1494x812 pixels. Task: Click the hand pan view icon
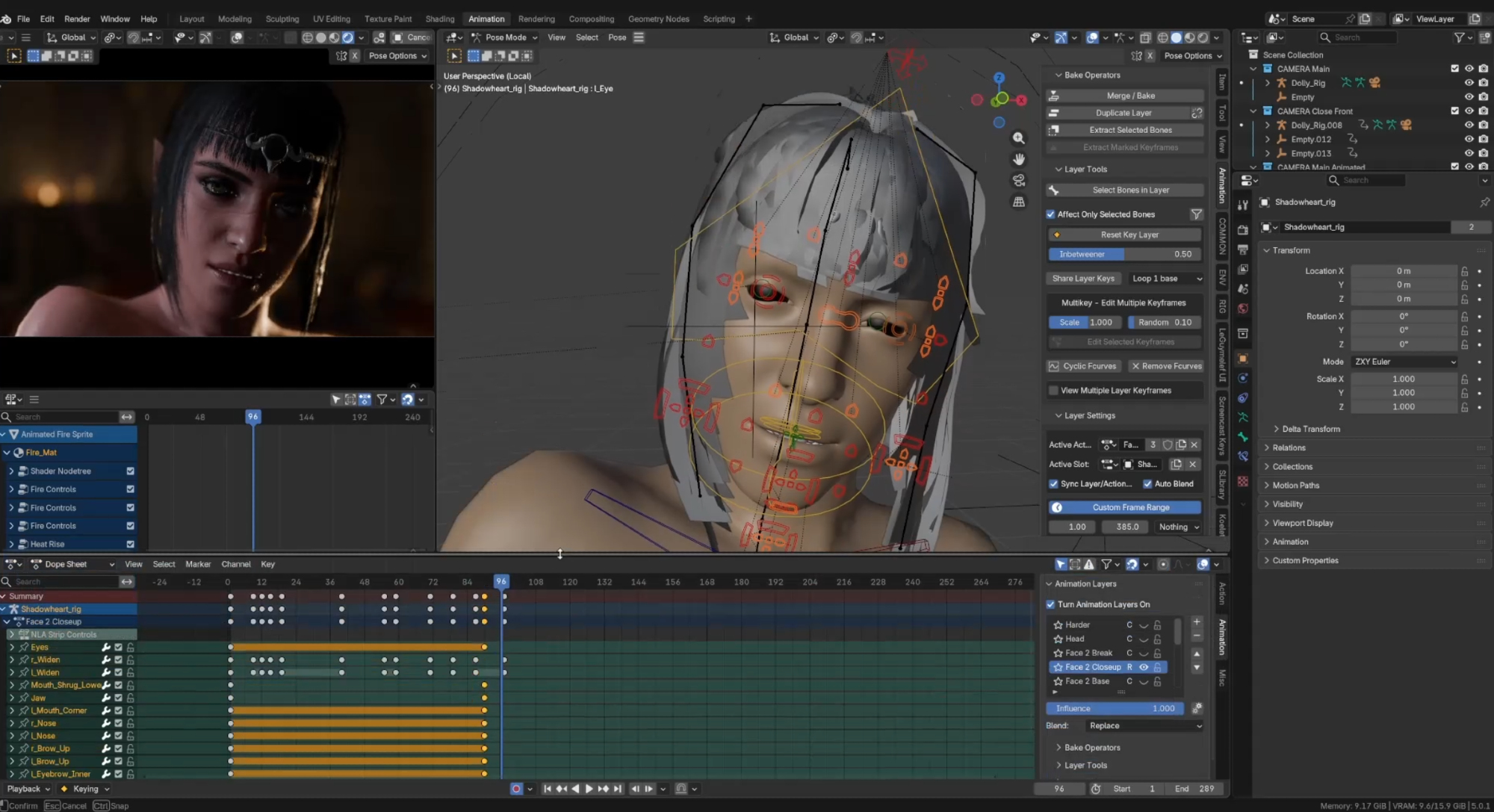pos(1018,159)
